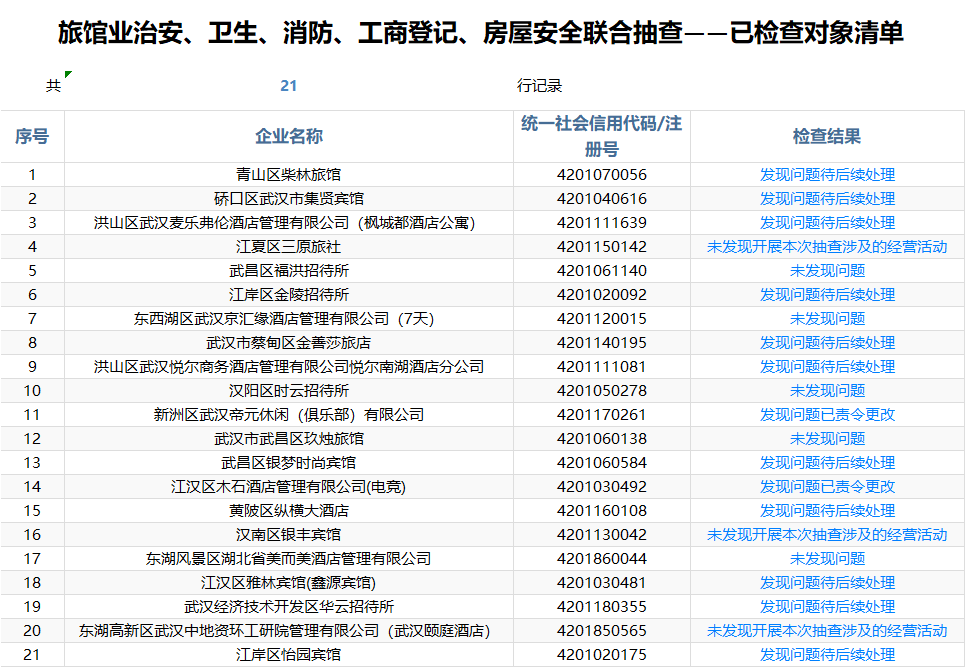Open result link for 青山区柴林旅馆

[827, 175]
